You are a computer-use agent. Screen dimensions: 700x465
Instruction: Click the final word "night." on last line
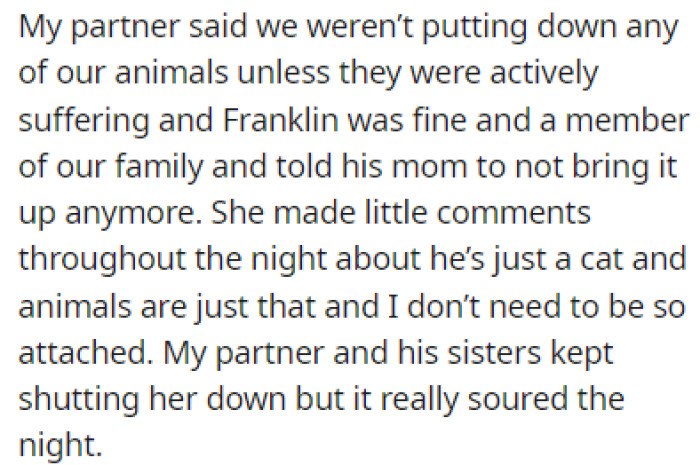60,446
